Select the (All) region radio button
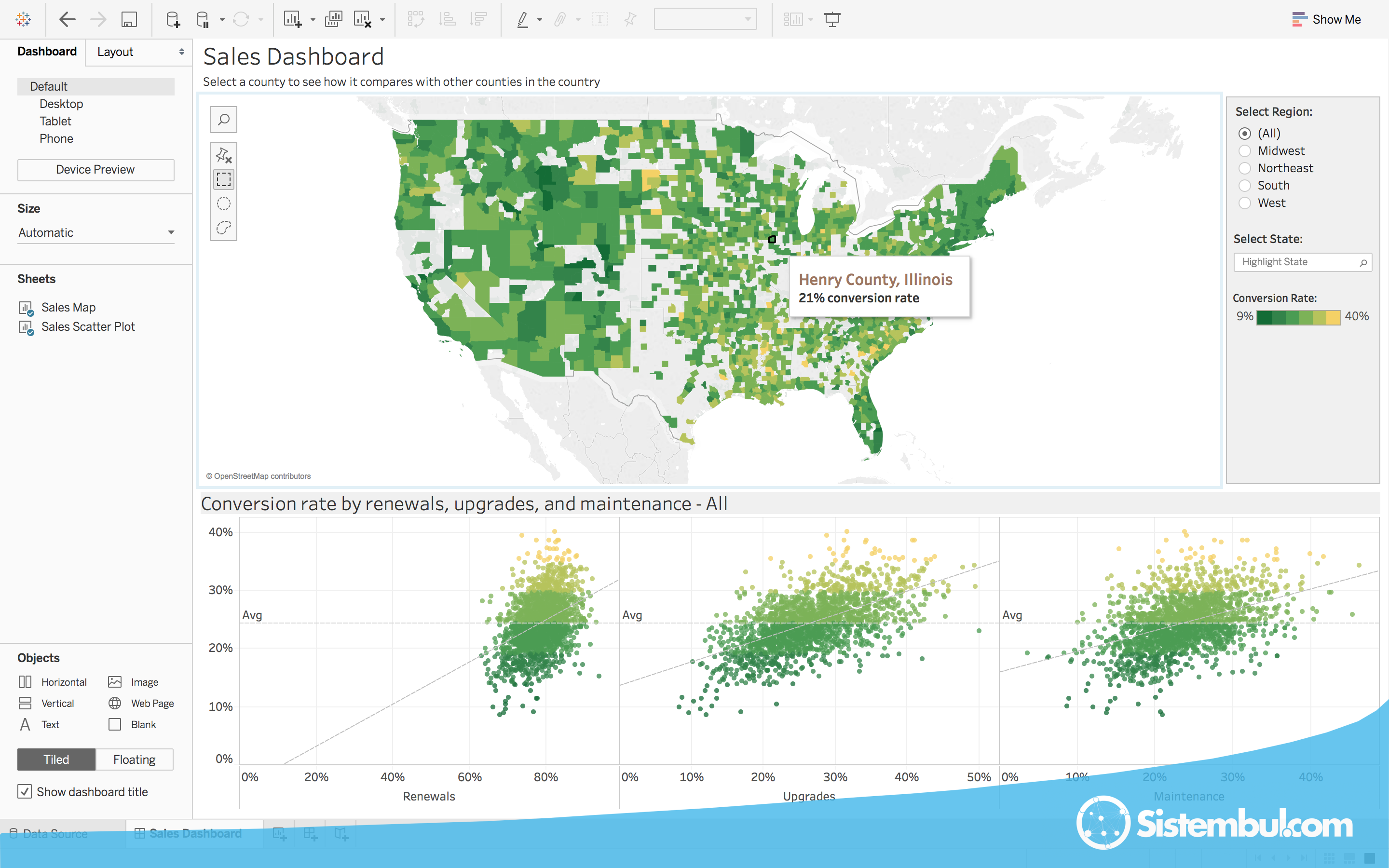 coord(1244,133)
